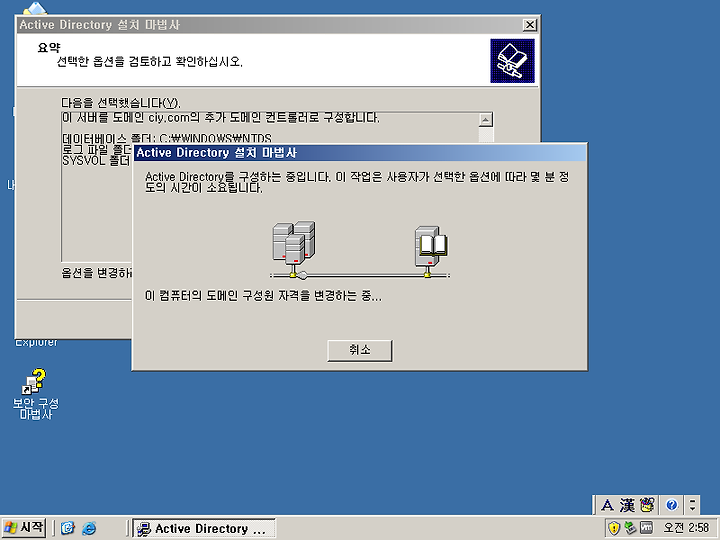Click the 漢 Hanja conversion icon
Image resolution: width=720 pixels, height=540 pixels.
click(627, 505)
